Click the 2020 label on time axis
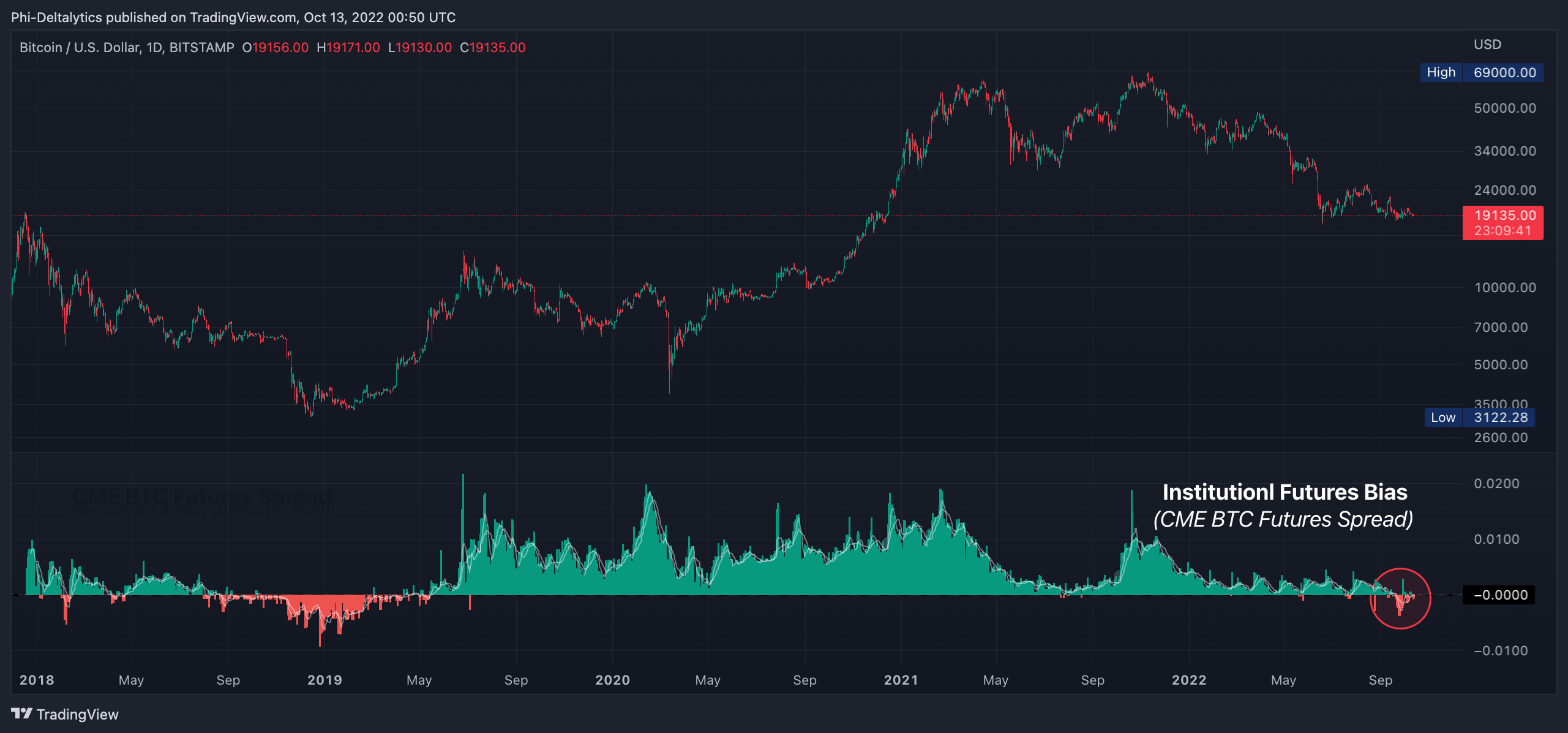 [x=612, y=680]
